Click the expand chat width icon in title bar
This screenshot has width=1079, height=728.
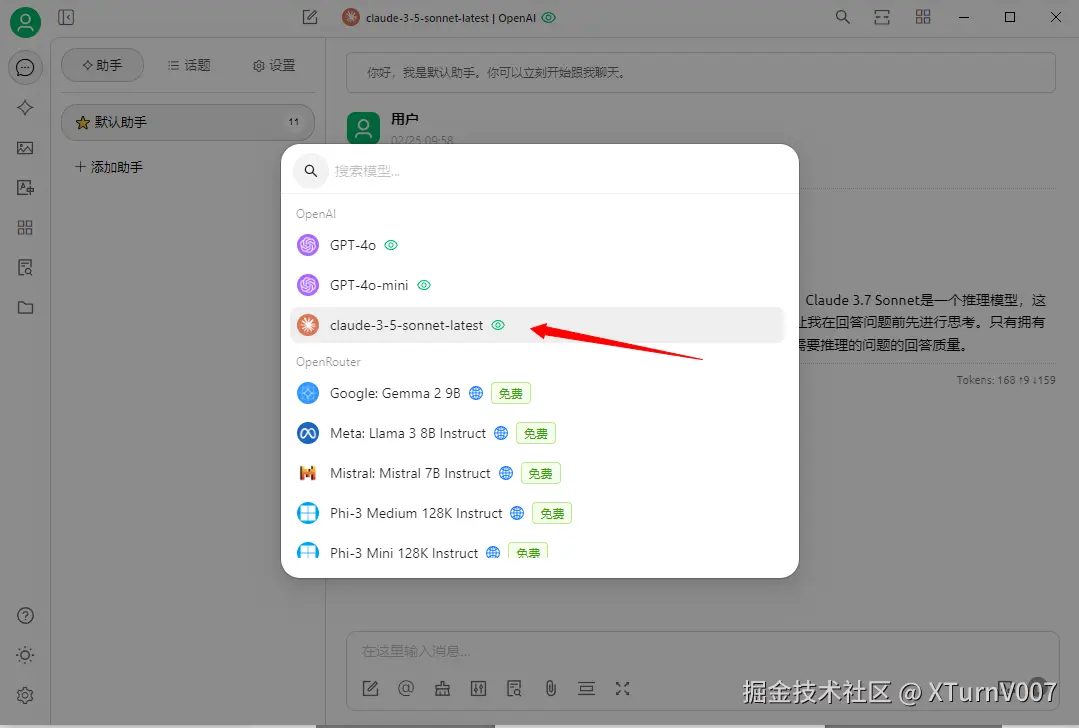click(882, 17)
